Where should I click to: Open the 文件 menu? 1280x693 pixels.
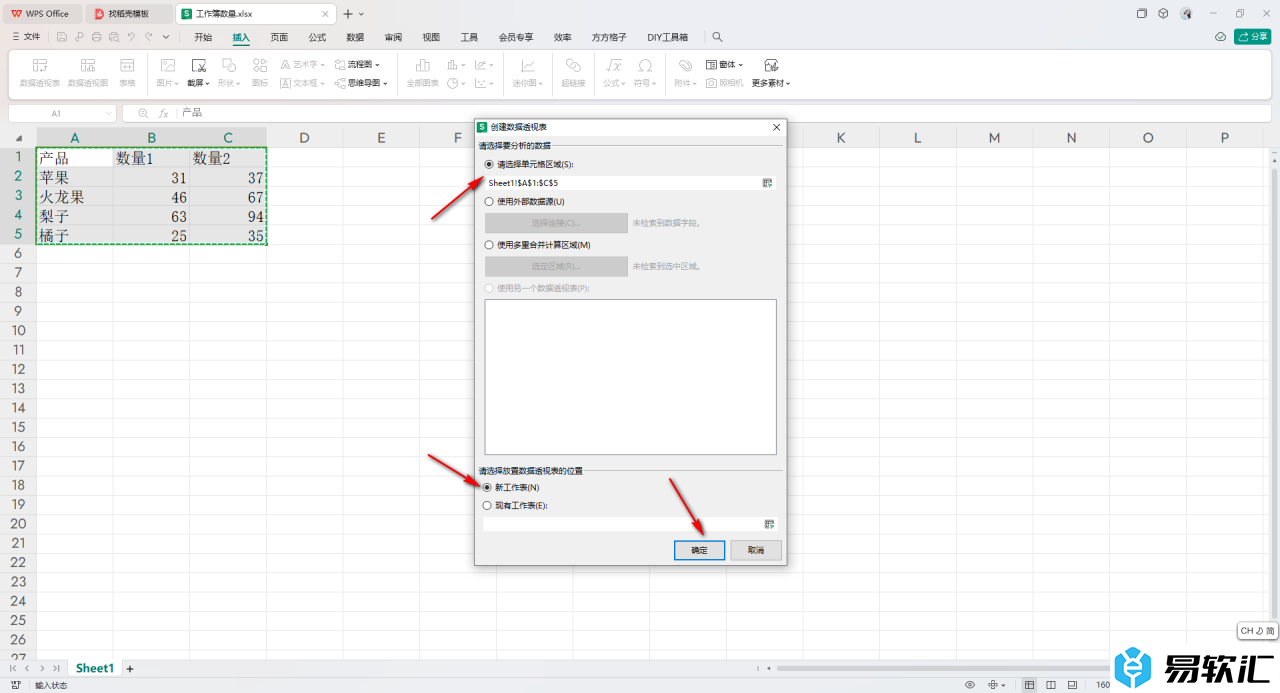coord(26,37)
